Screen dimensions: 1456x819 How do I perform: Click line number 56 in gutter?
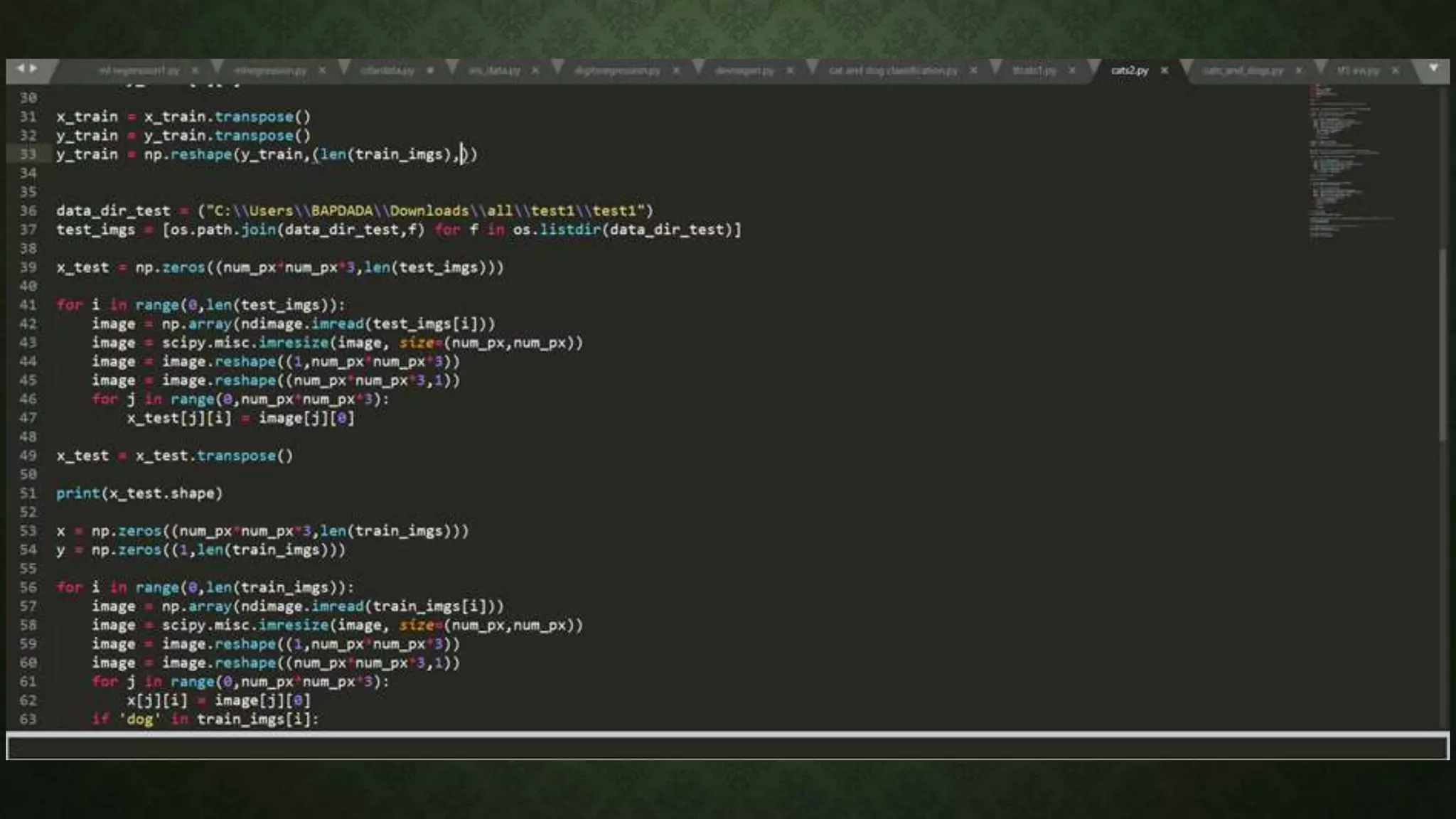[28, 587]
